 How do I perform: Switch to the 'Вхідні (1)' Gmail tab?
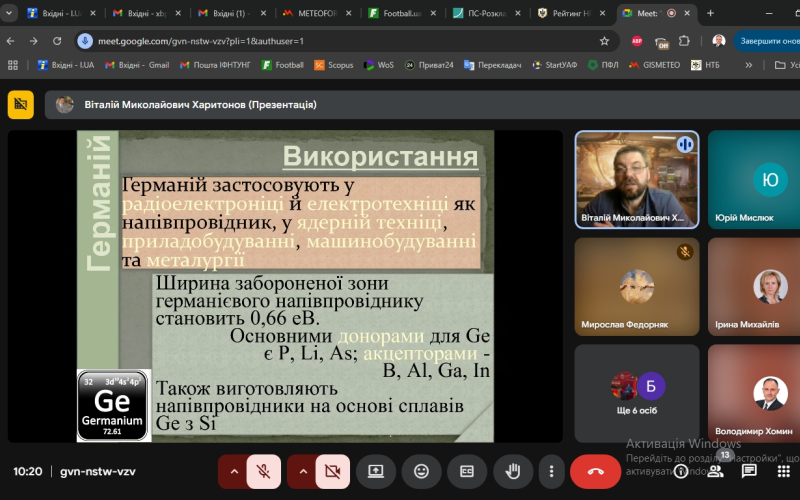click(232, 13)
